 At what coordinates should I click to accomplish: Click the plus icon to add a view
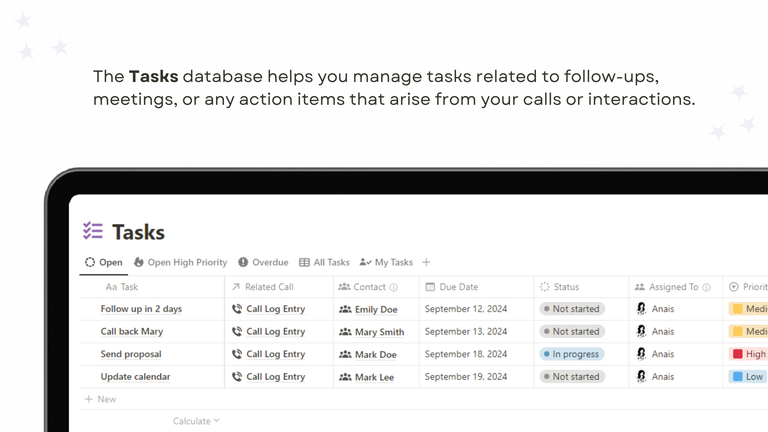pyautogui.click(x=426, y=263)
